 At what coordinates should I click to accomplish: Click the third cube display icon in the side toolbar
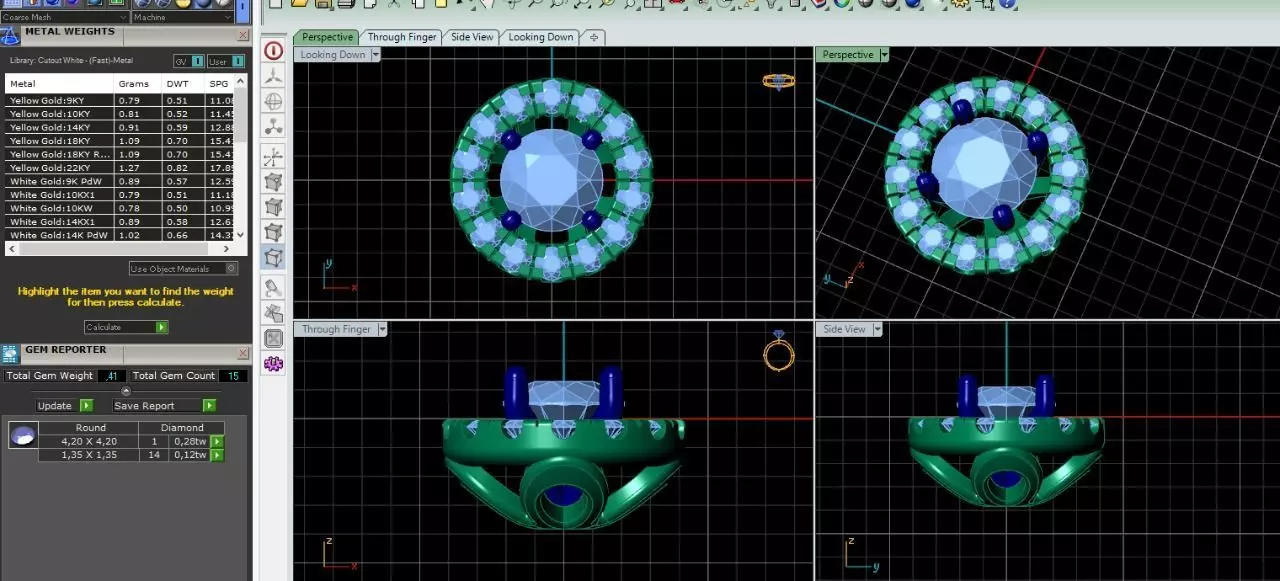pyautogui.click(x=273, y=232)
